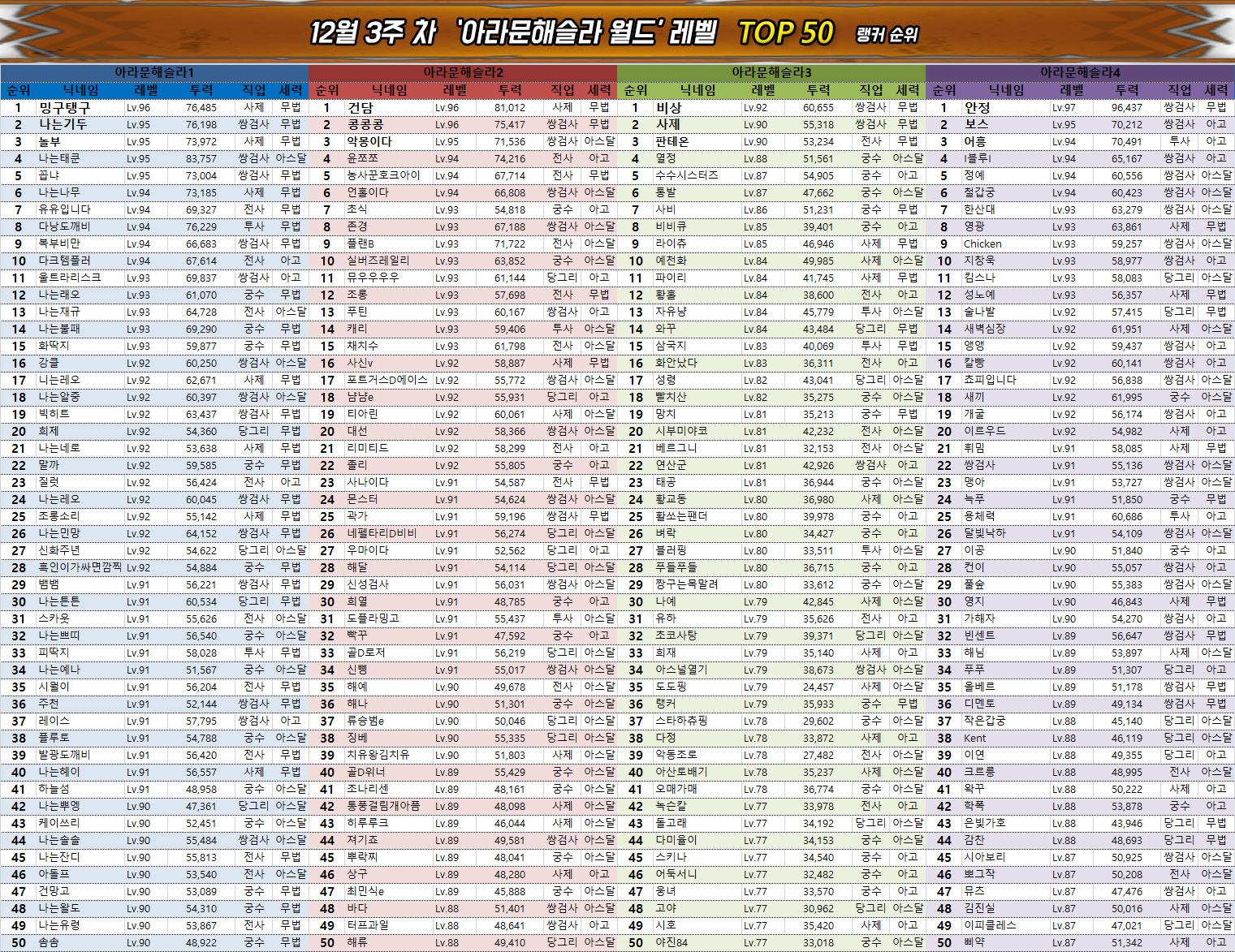1235x952 pixels.
Task: Select the 아라문해슬라2 server header
Action: click(x=463, y=72)
